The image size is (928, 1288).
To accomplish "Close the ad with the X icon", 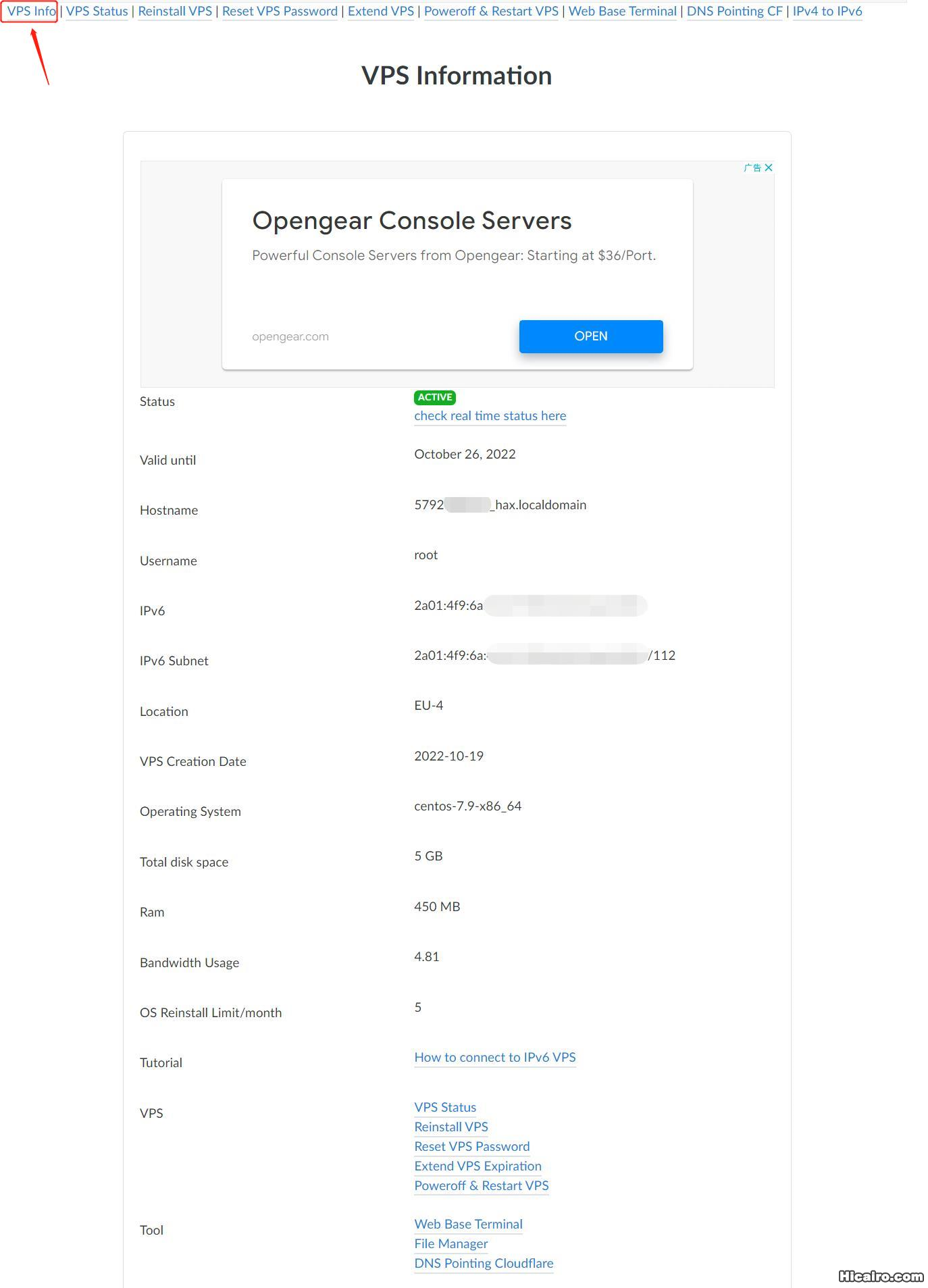I will coord(768,168).
